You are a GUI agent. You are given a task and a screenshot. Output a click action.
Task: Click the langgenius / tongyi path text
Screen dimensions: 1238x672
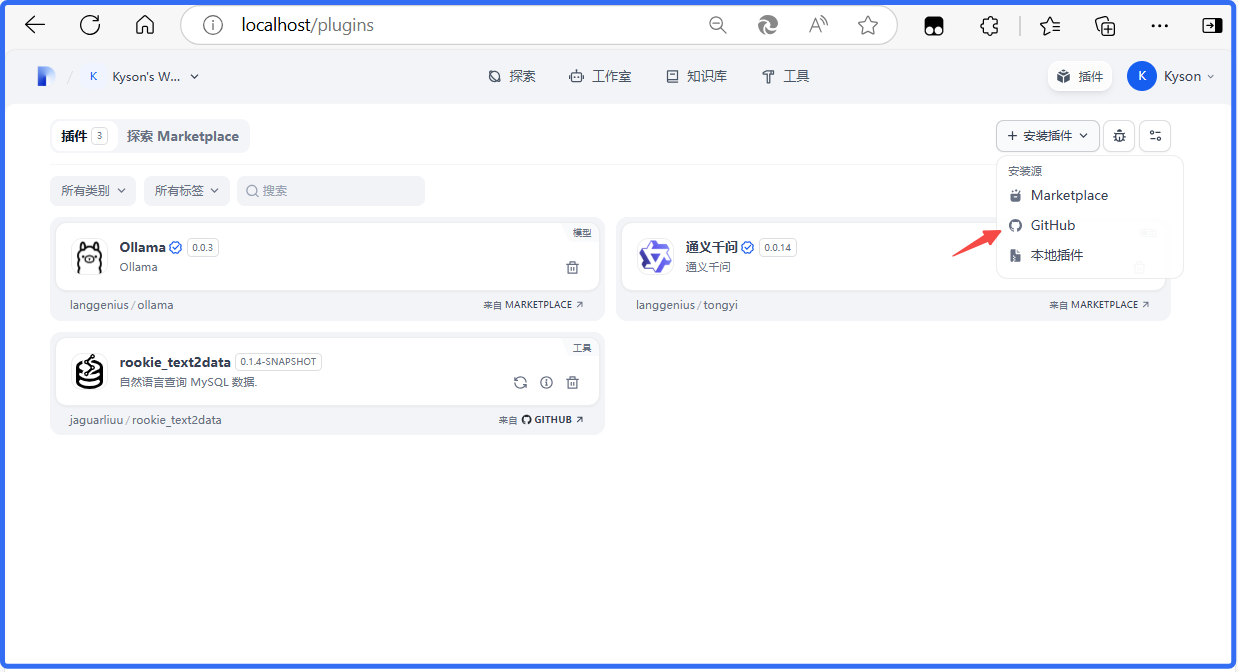685,305
